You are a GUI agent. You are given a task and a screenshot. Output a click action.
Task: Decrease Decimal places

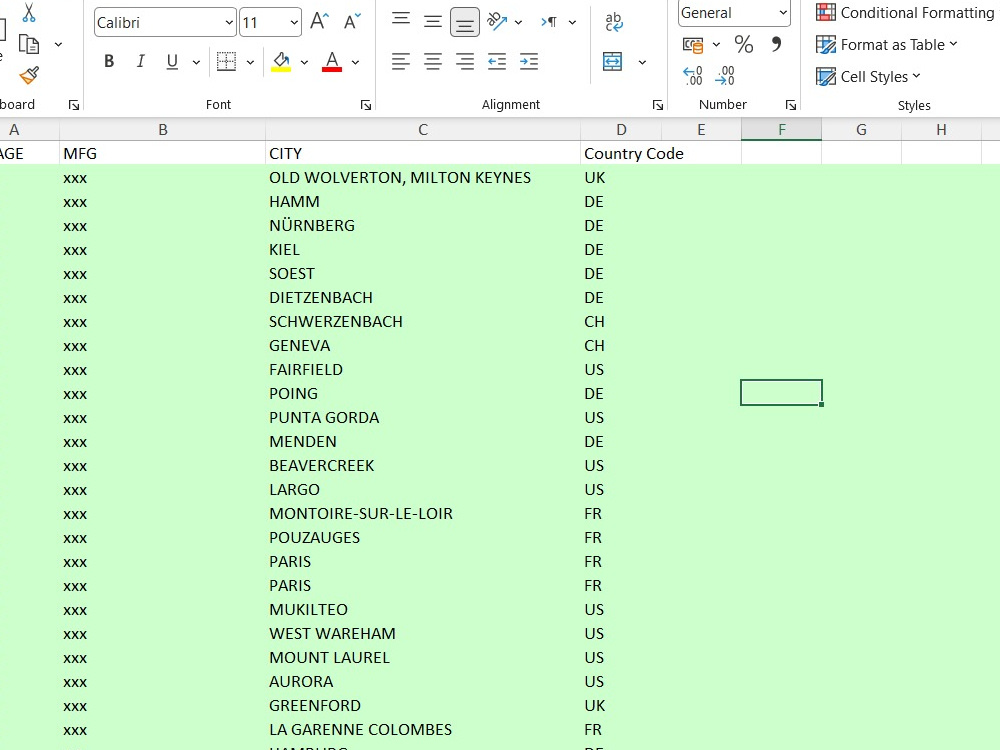click(x=725, y=76)
